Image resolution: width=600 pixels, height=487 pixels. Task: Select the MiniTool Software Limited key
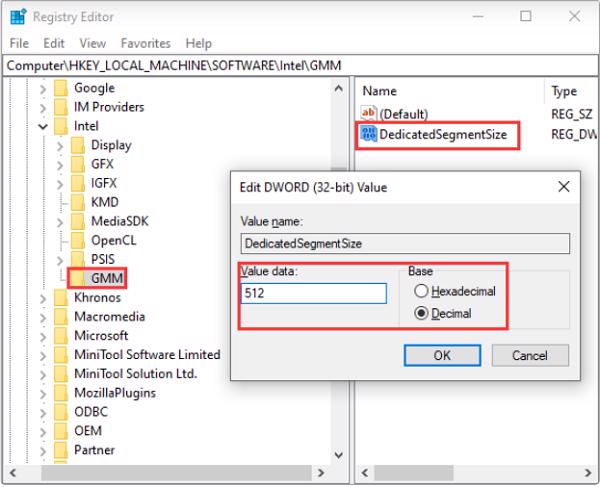[x=146, y=354]
